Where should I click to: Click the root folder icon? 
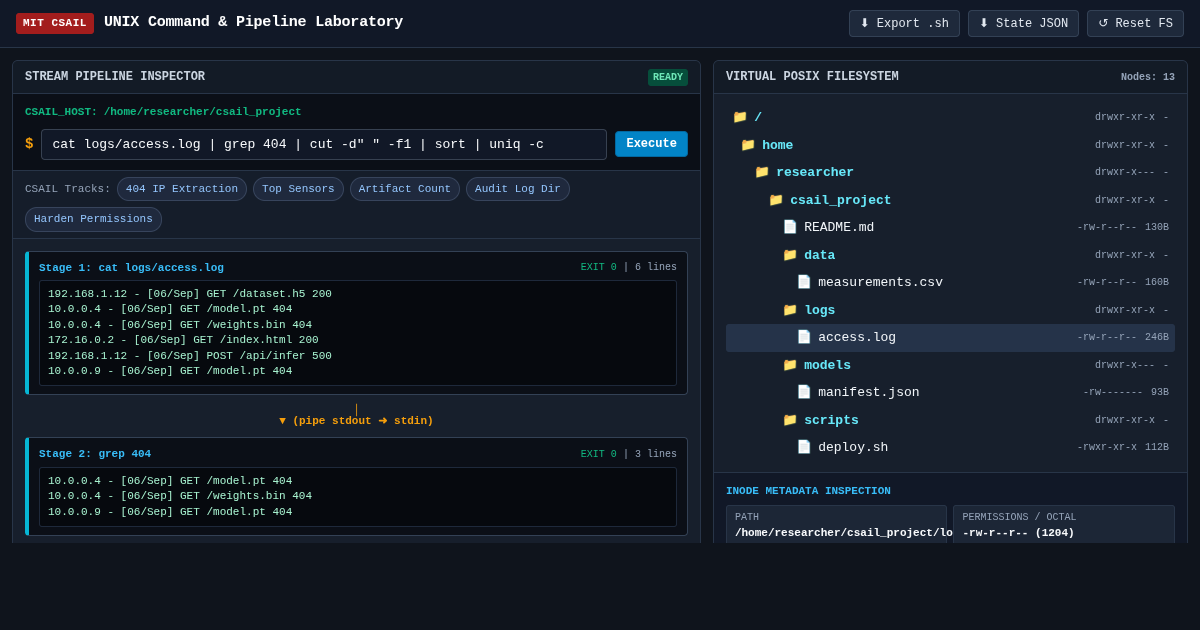tap(740, 117)
